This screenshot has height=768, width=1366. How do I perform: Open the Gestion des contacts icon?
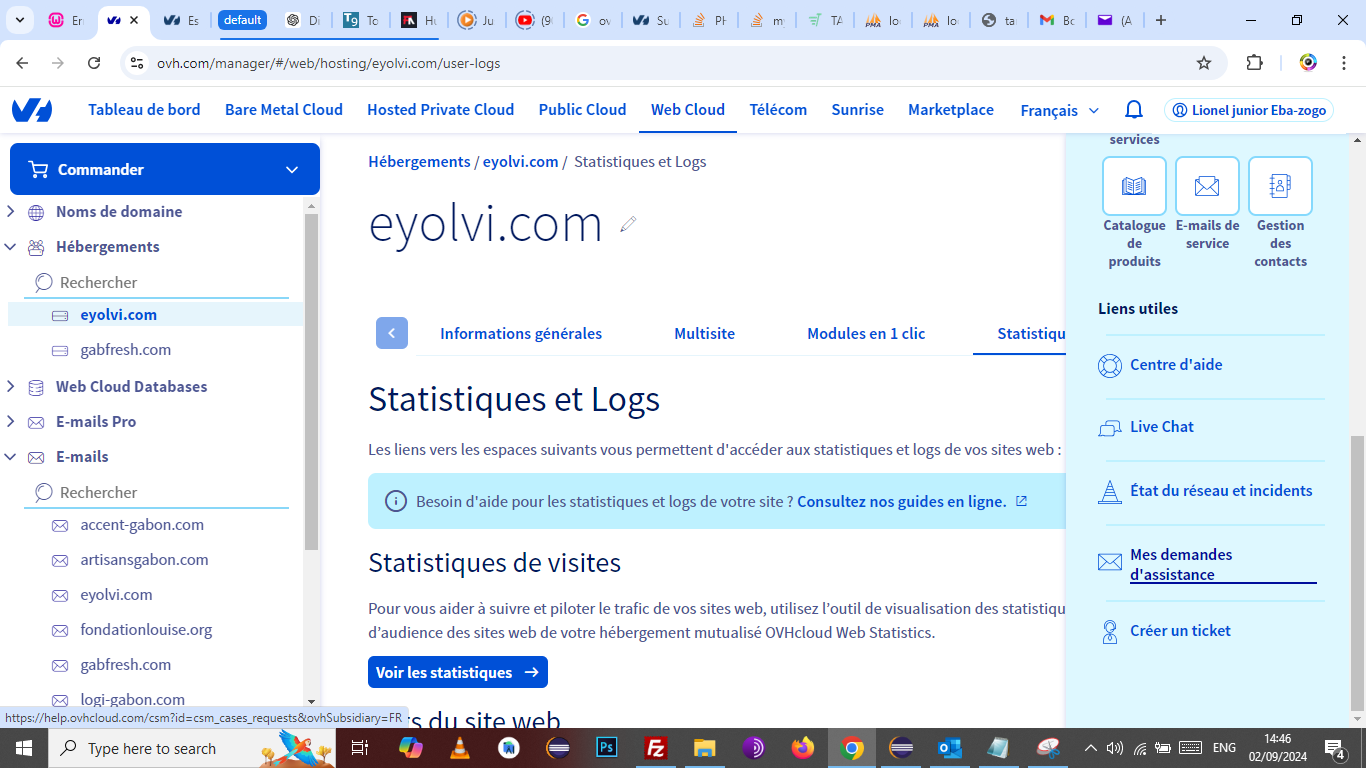coord(1280,186)
